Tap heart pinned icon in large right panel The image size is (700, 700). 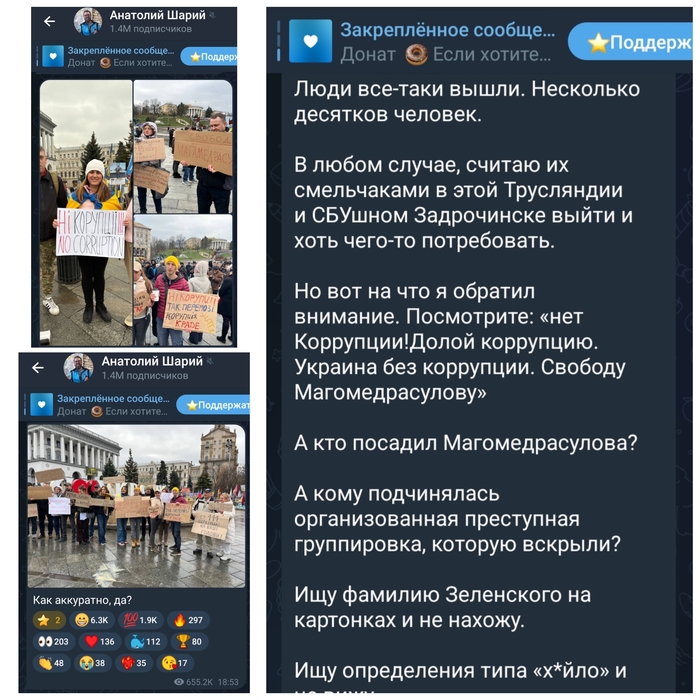point(311,41)
